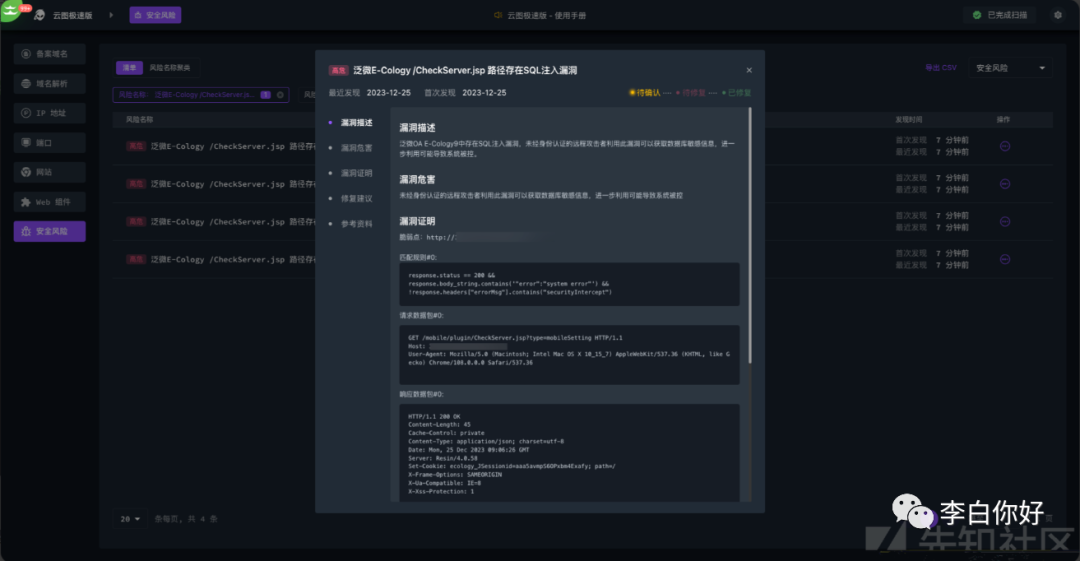The image size is (1080, 561).
Task: Open the 20 per-page dropdown
Action: (x=129, y=519)
